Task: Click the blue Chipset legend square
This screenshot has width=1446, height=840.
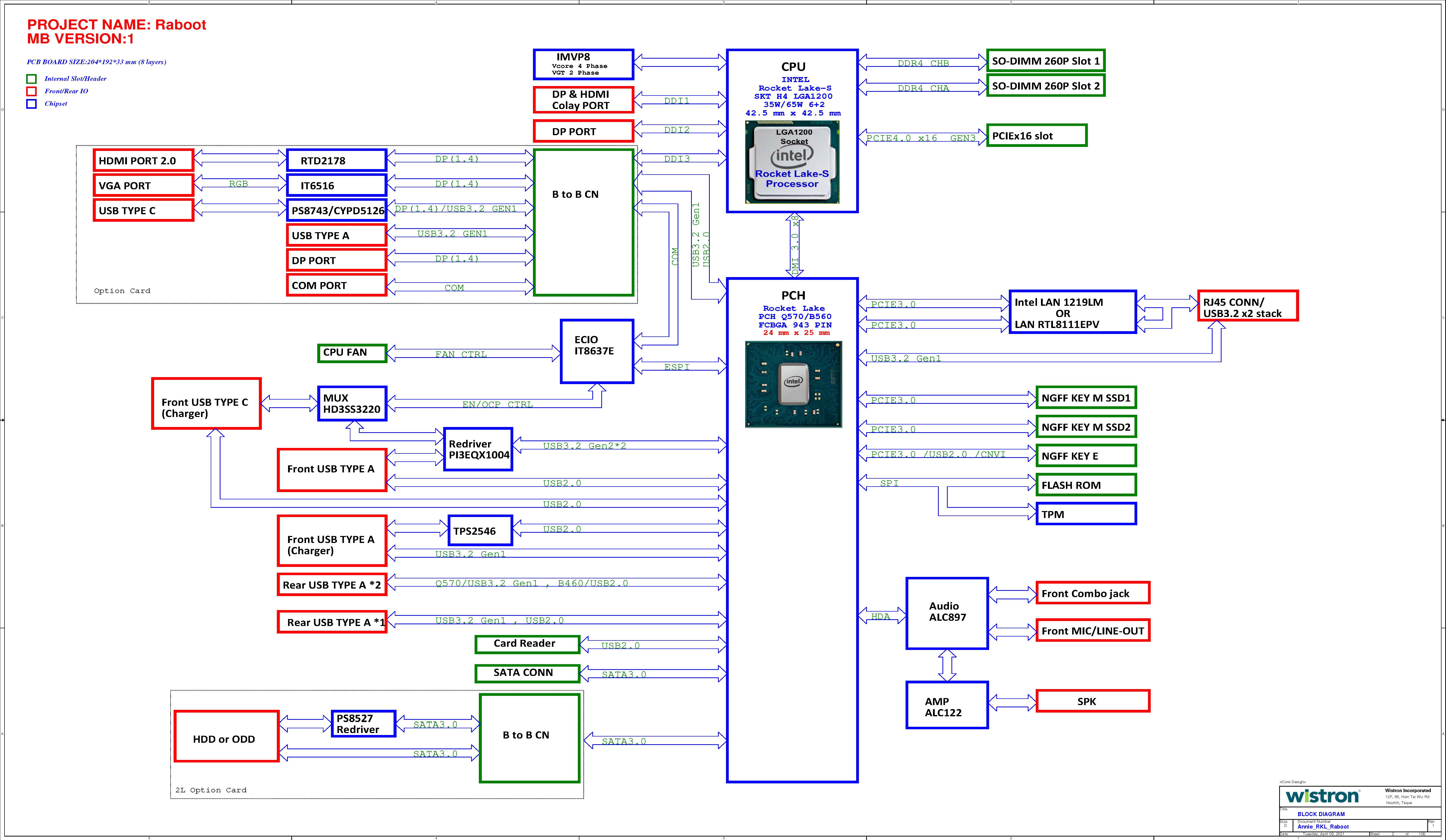Action: [x=32, y=104]
